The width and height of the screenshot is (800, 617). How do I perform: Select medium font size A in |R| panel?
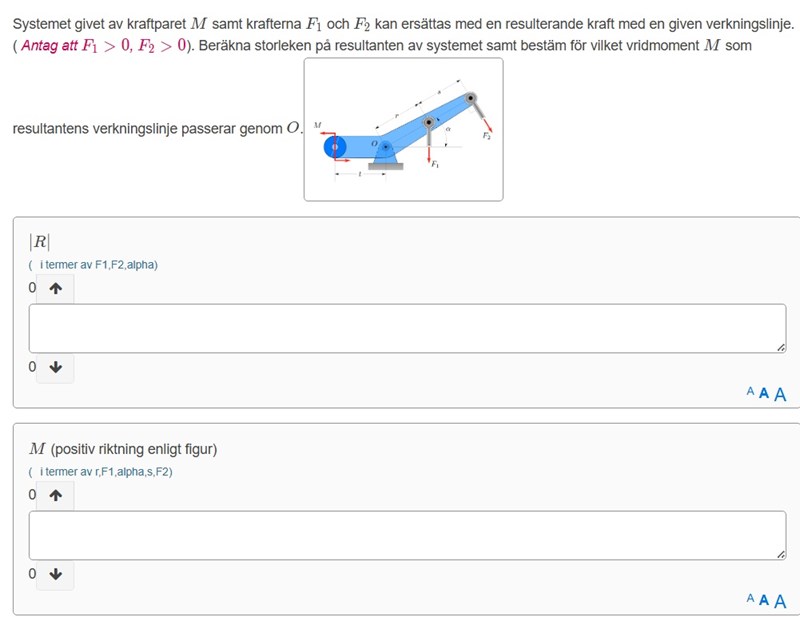(x=764, y=393)
